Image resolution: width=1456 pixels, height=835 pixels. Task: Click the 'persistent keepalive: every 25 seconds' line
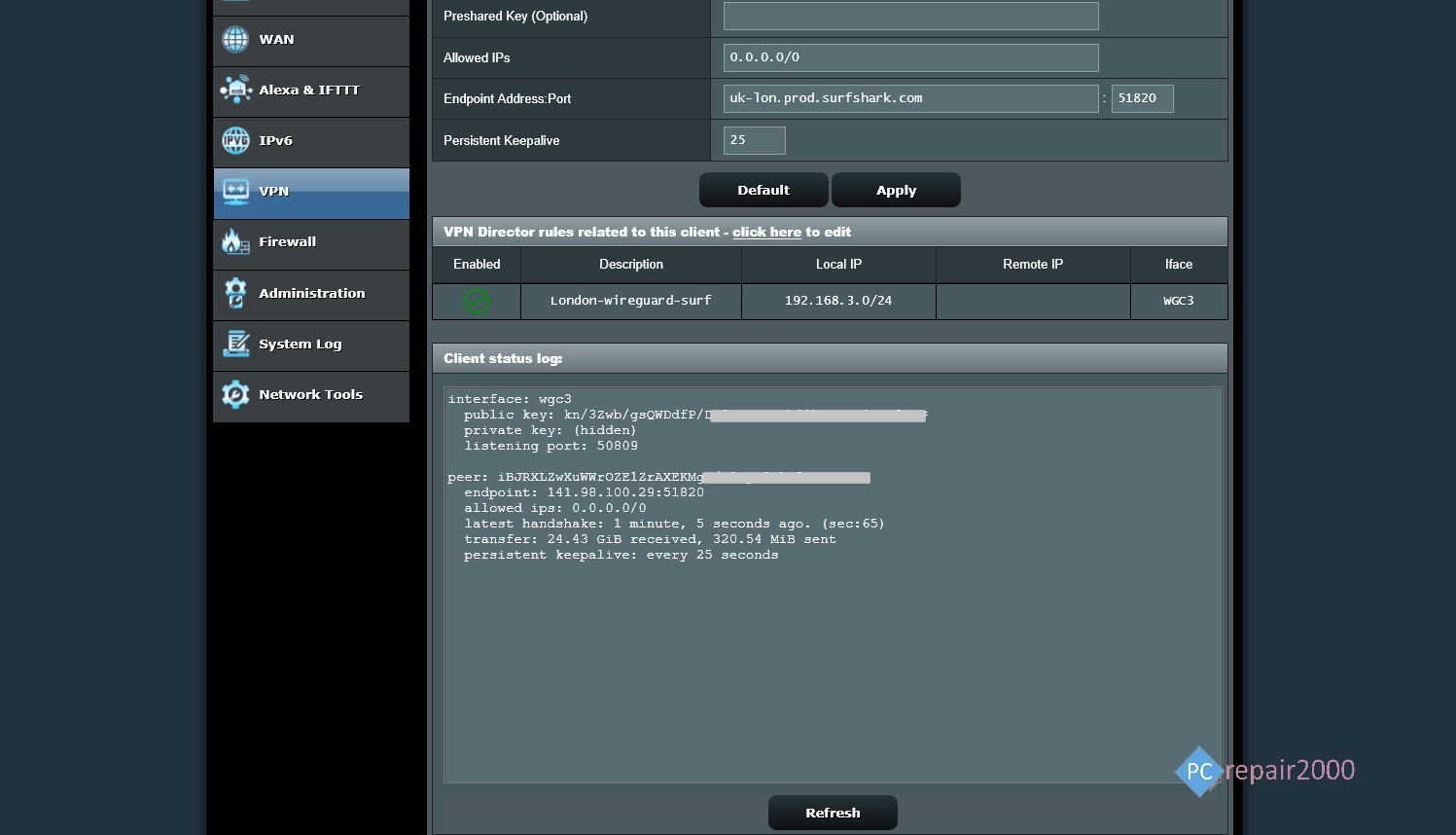621,555
